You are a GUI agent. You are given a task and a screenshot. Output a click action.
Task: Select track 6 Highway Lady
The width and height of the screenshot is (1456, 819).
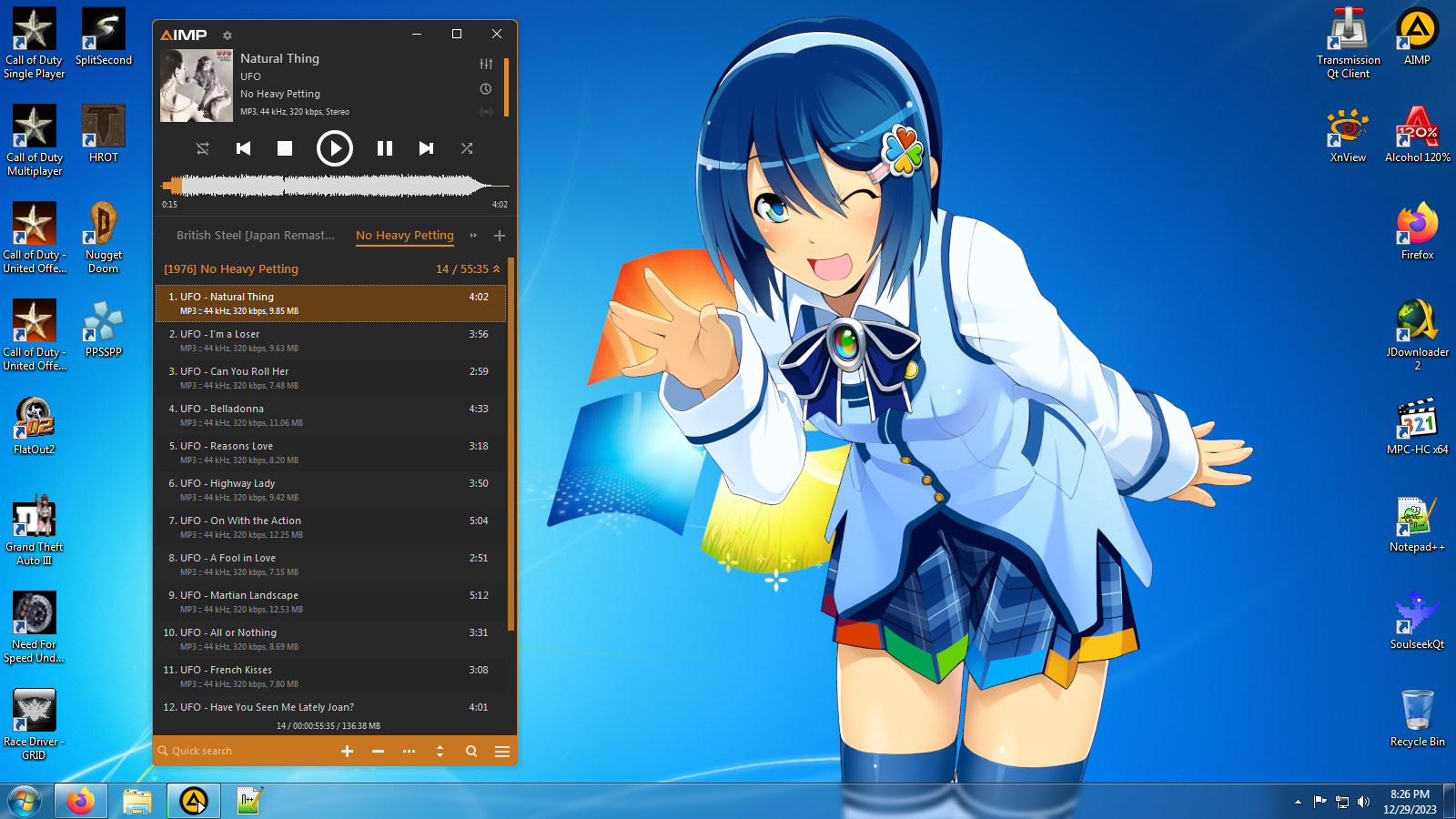pyautogui.click(x=330, y=490)
